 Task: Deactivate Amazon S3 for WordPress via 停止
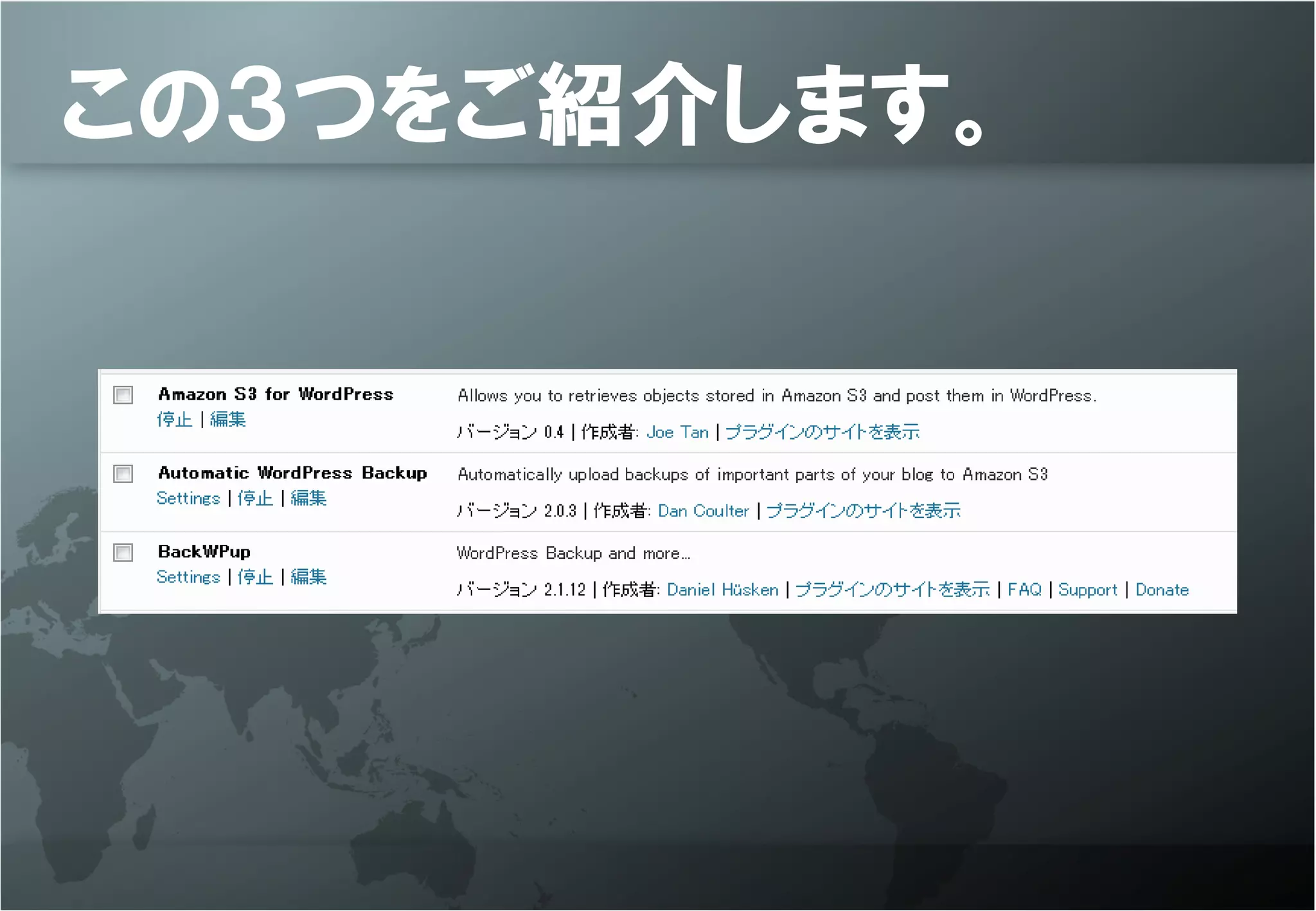click(x=174, y=420)
